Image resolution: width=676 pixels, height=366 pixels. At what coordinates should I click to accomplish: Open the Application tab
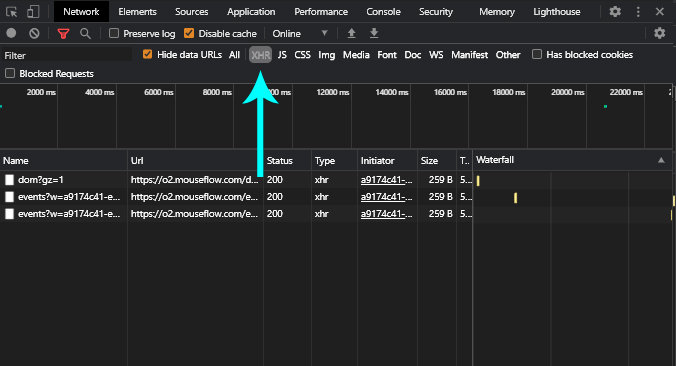click(251, 12)
